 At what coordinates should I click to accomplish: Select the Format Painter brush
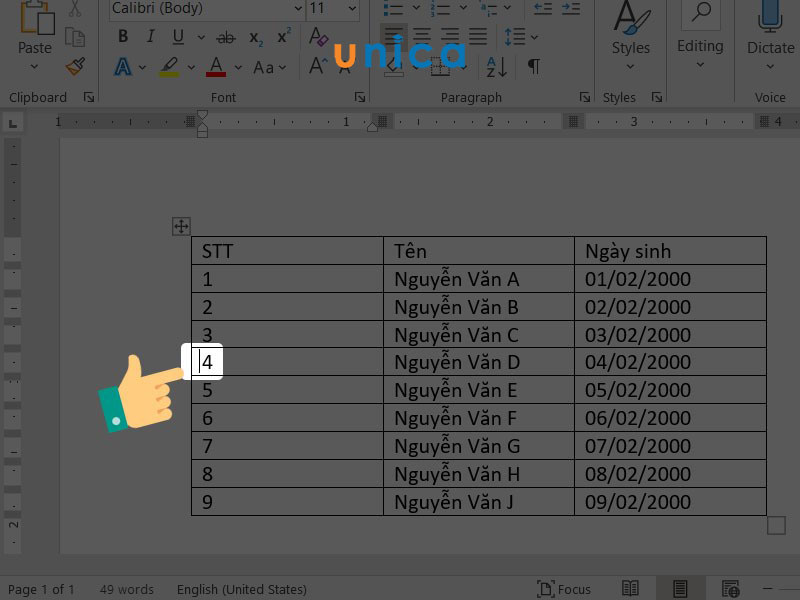pos(76,66)
